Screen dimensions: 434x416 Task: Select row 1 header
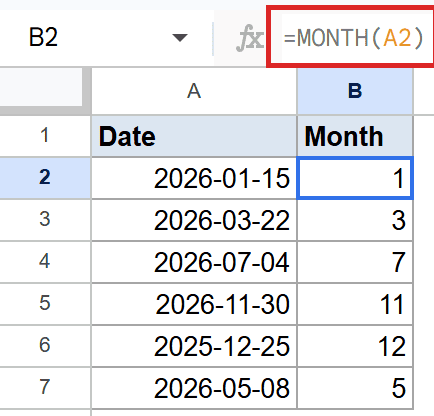click(45, 136)
